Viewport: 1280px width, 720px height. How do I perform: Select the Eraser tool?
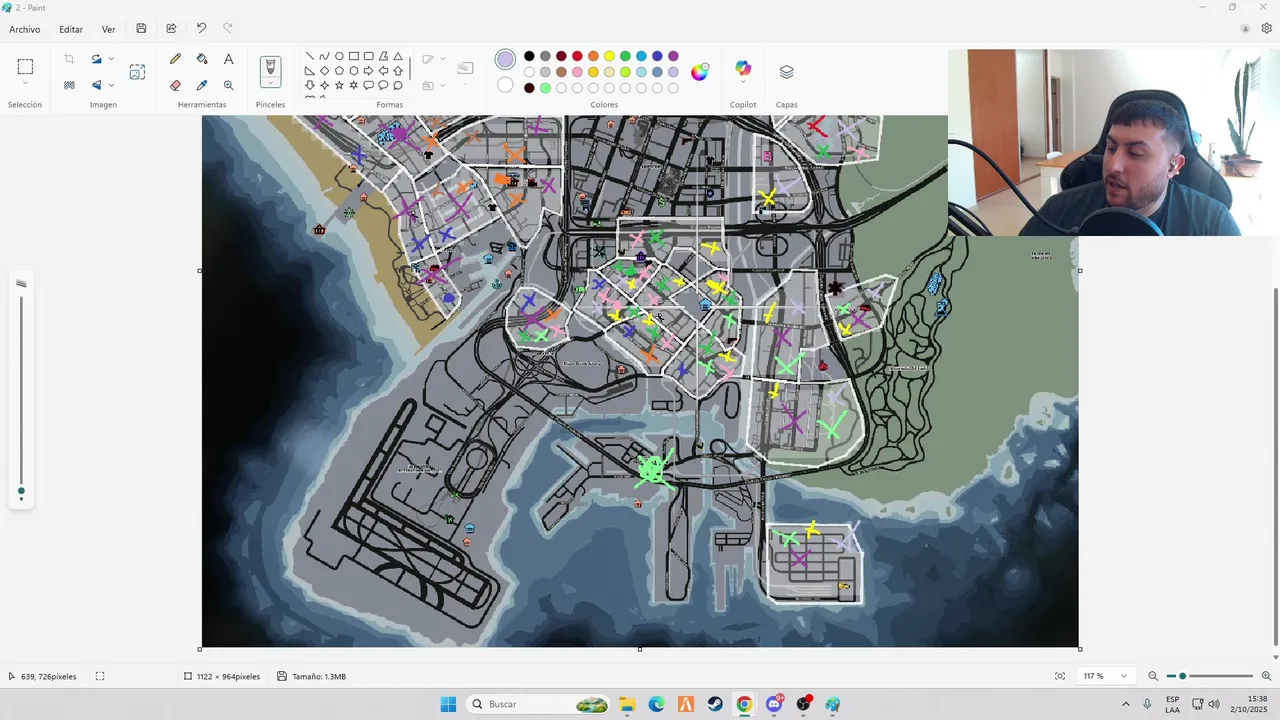(x=176, y=85)
